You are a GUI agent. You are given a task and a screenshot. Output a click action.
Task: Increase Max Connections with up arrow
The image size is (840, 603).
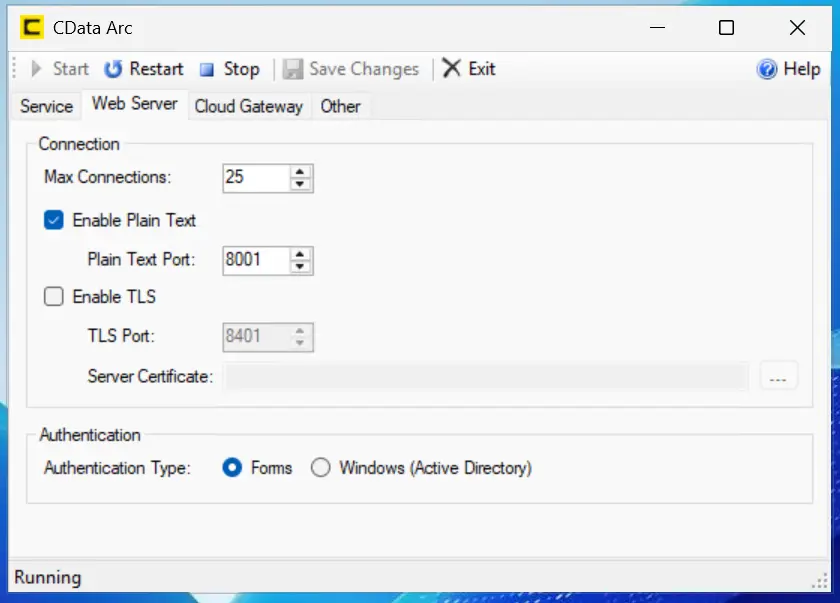point(300,172)
